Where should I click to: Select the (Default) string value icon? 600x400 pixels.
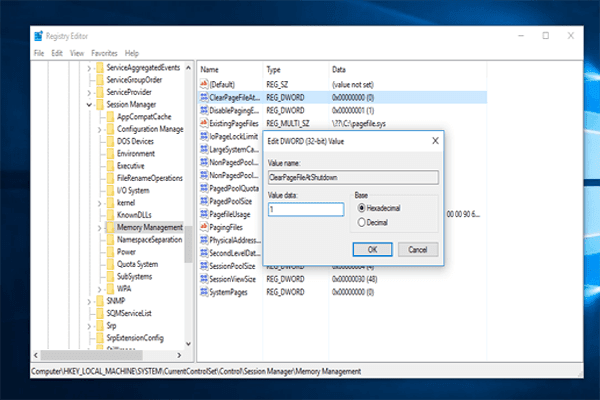point(204,84)
